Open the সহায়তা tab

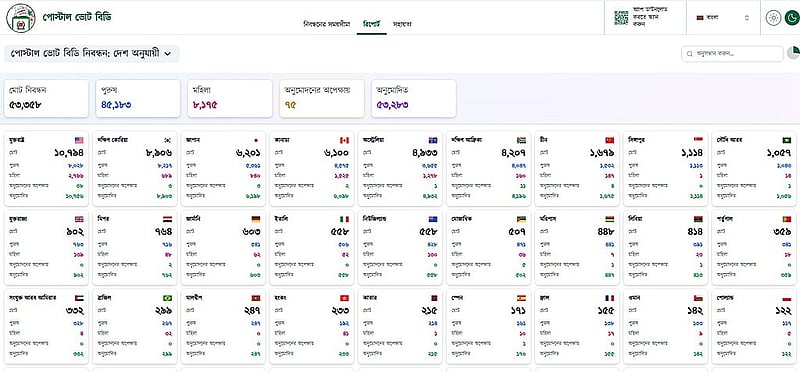[x=402, y=24]
